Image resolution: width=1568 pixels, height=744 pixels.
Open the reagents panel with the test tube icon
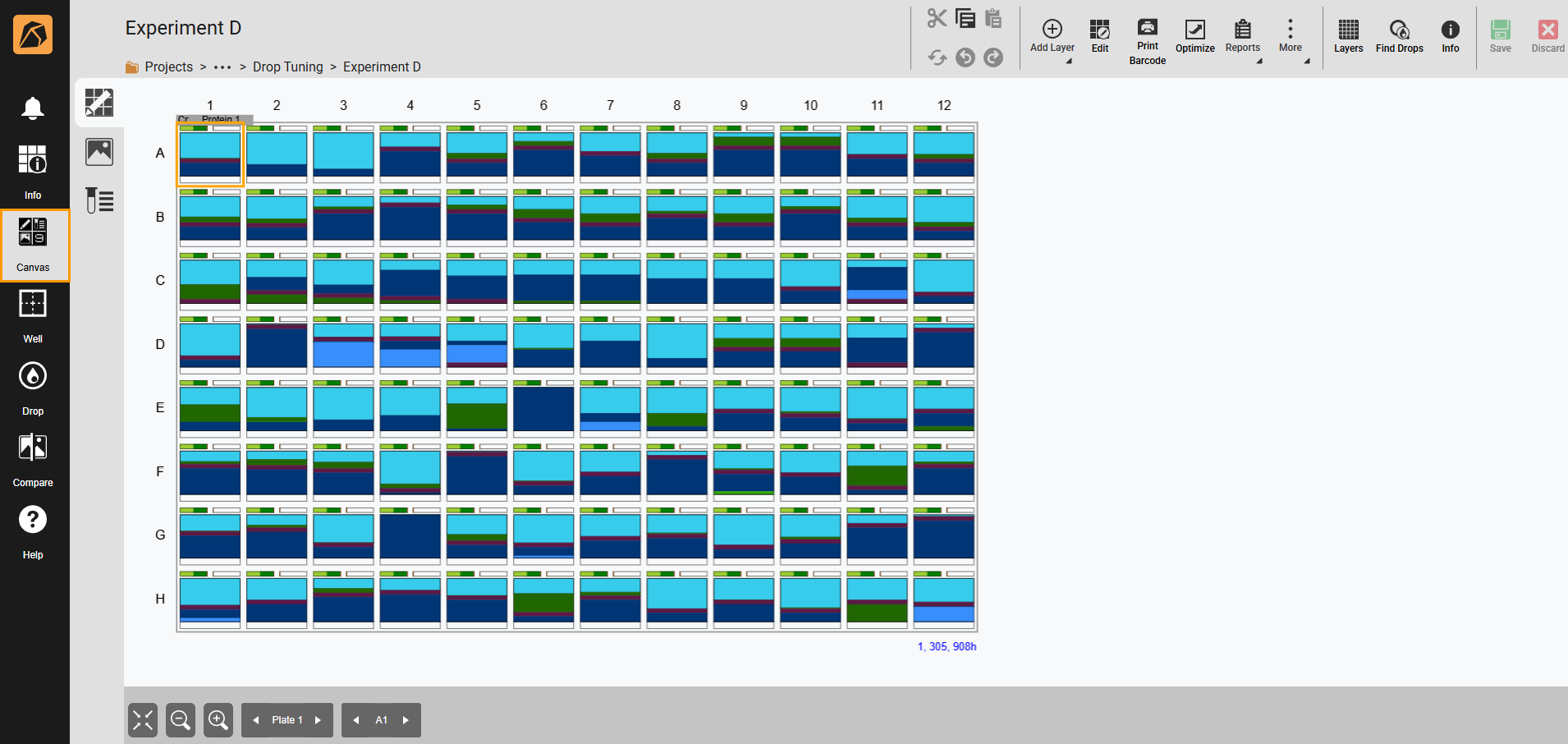(99, 200)
